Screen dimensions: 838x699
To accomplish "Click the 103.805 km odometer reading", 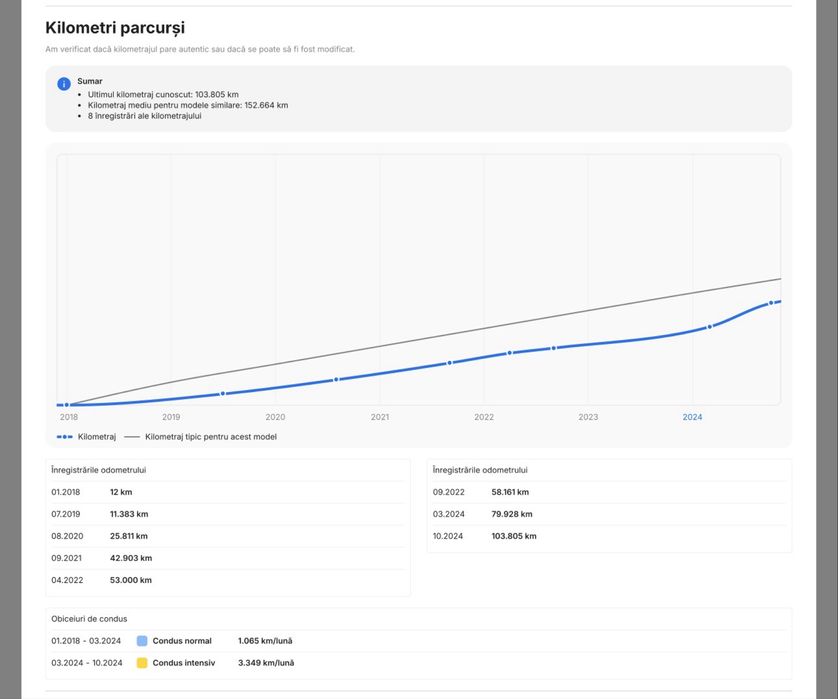I will 514,536.
